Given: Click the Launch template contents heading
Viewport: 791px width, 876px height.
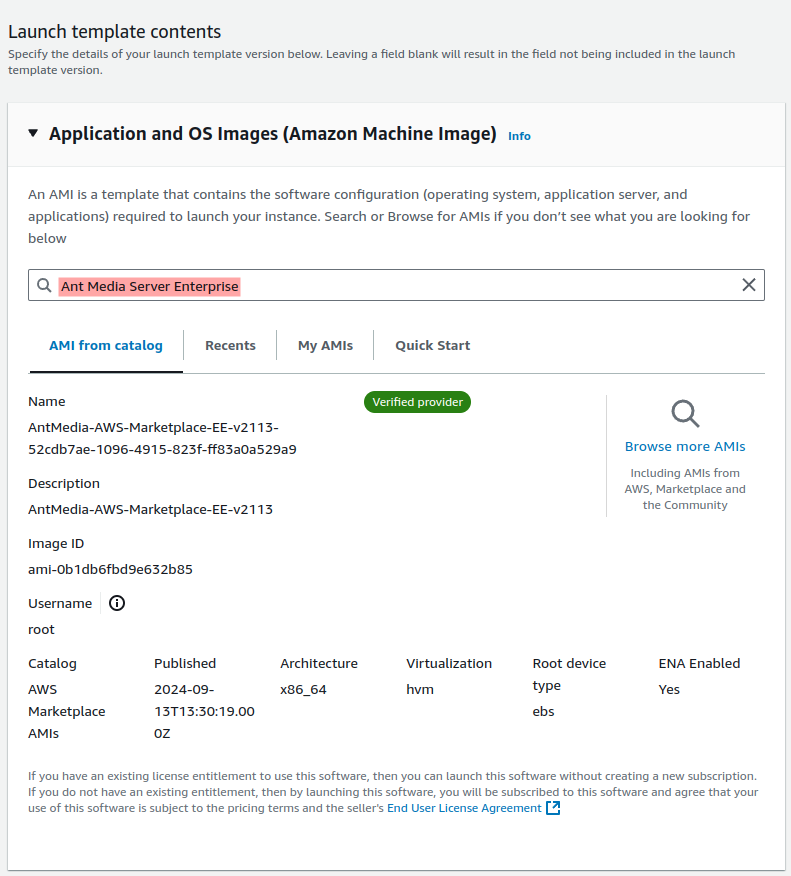Looking at the screenshot, I should point(115,32).
